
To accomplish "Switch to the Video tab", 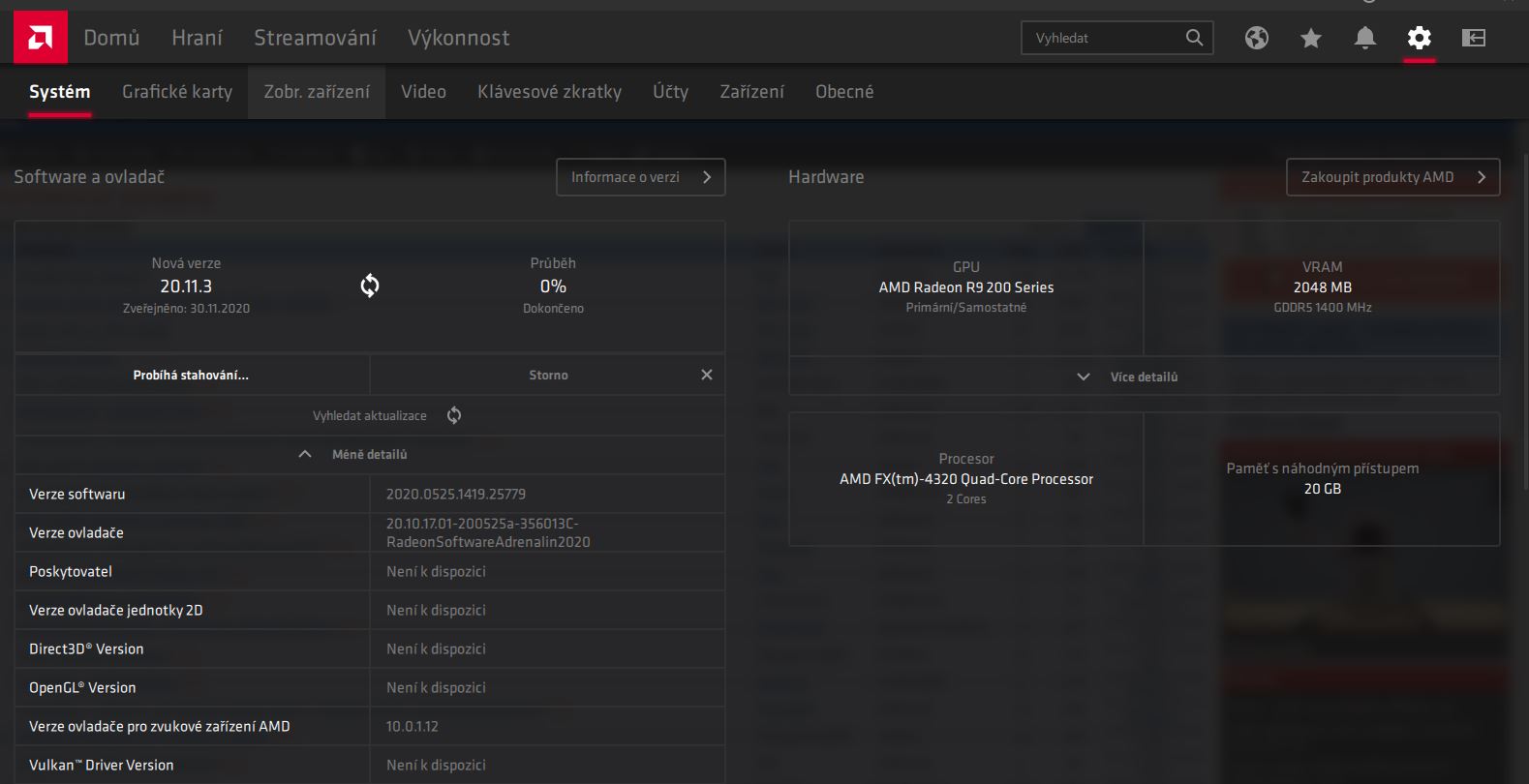I will (423, 92).
